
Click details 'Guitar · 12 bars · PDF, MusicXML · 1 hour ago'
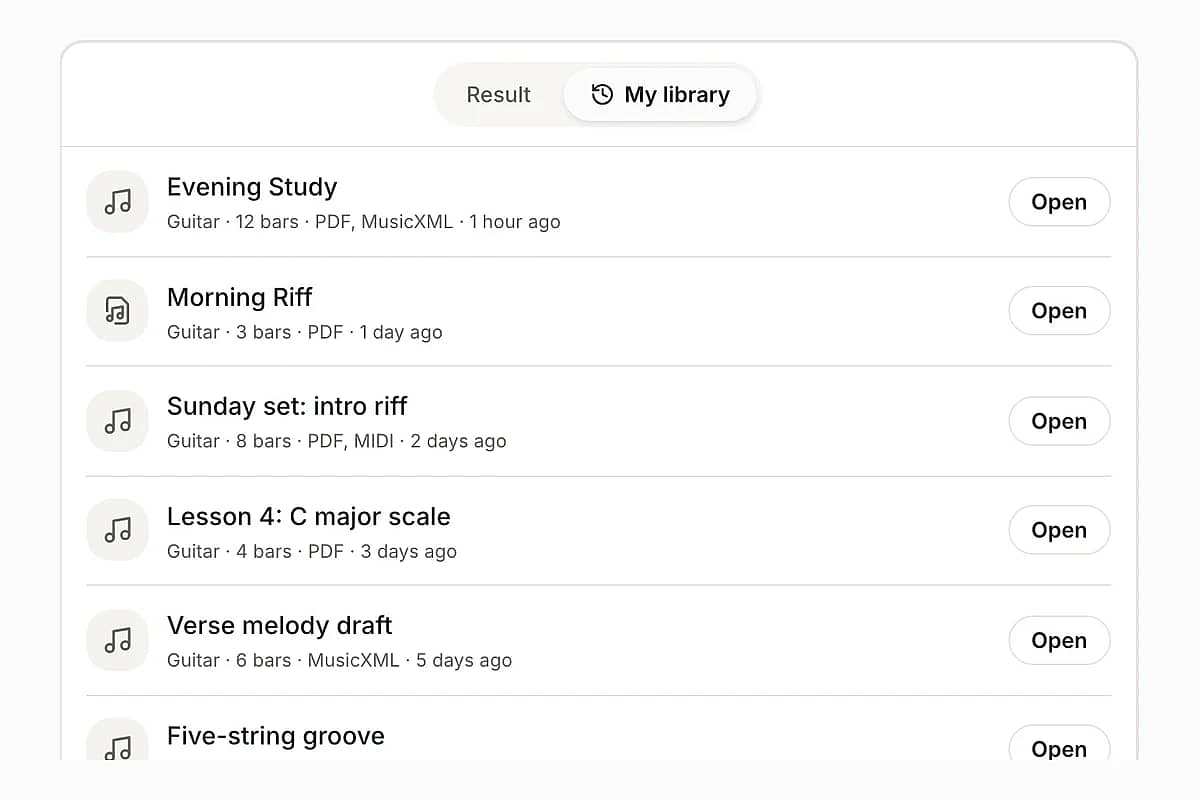click(x=364, y=222)
